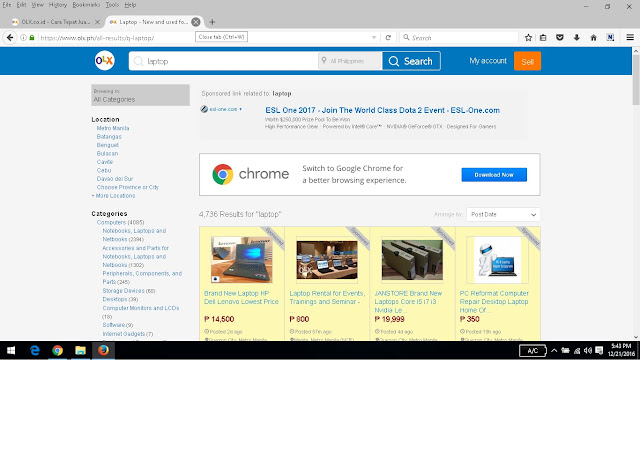Open My account link

click(488, 61)
